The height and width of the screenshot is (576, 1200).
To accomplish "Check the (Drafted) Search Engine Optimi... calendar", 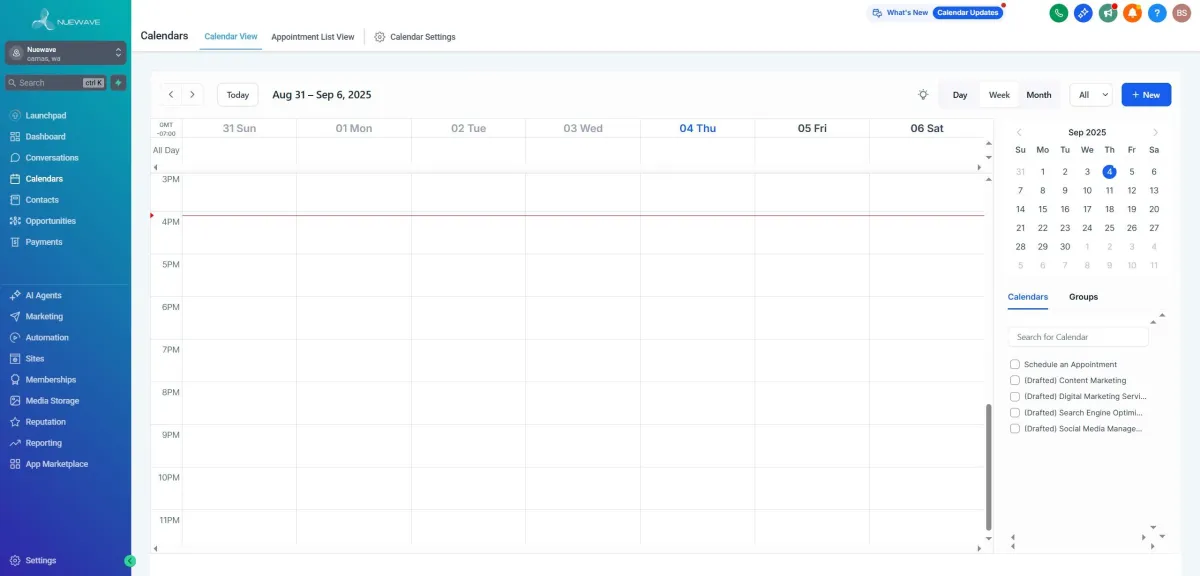I will [x=1015, y=413].
